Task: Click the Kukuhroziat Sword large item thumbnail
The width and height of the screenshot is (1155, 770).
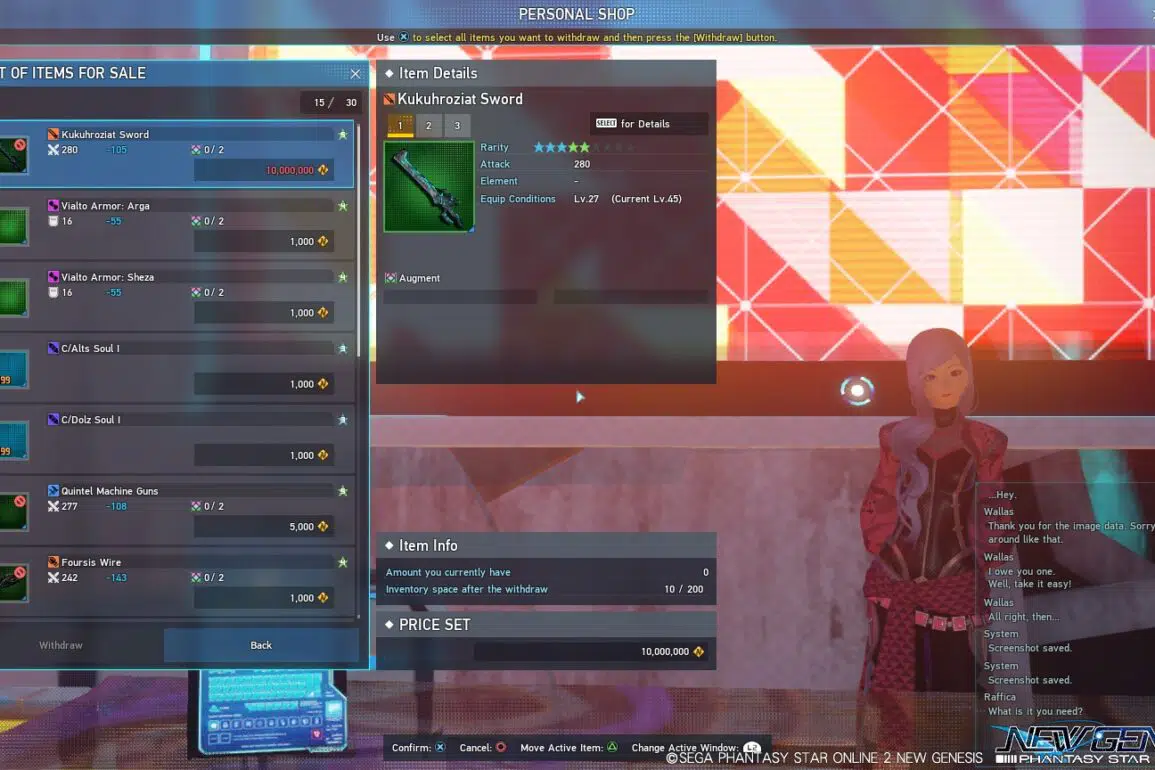Action: pyautogui.click(x=429, y=186)
